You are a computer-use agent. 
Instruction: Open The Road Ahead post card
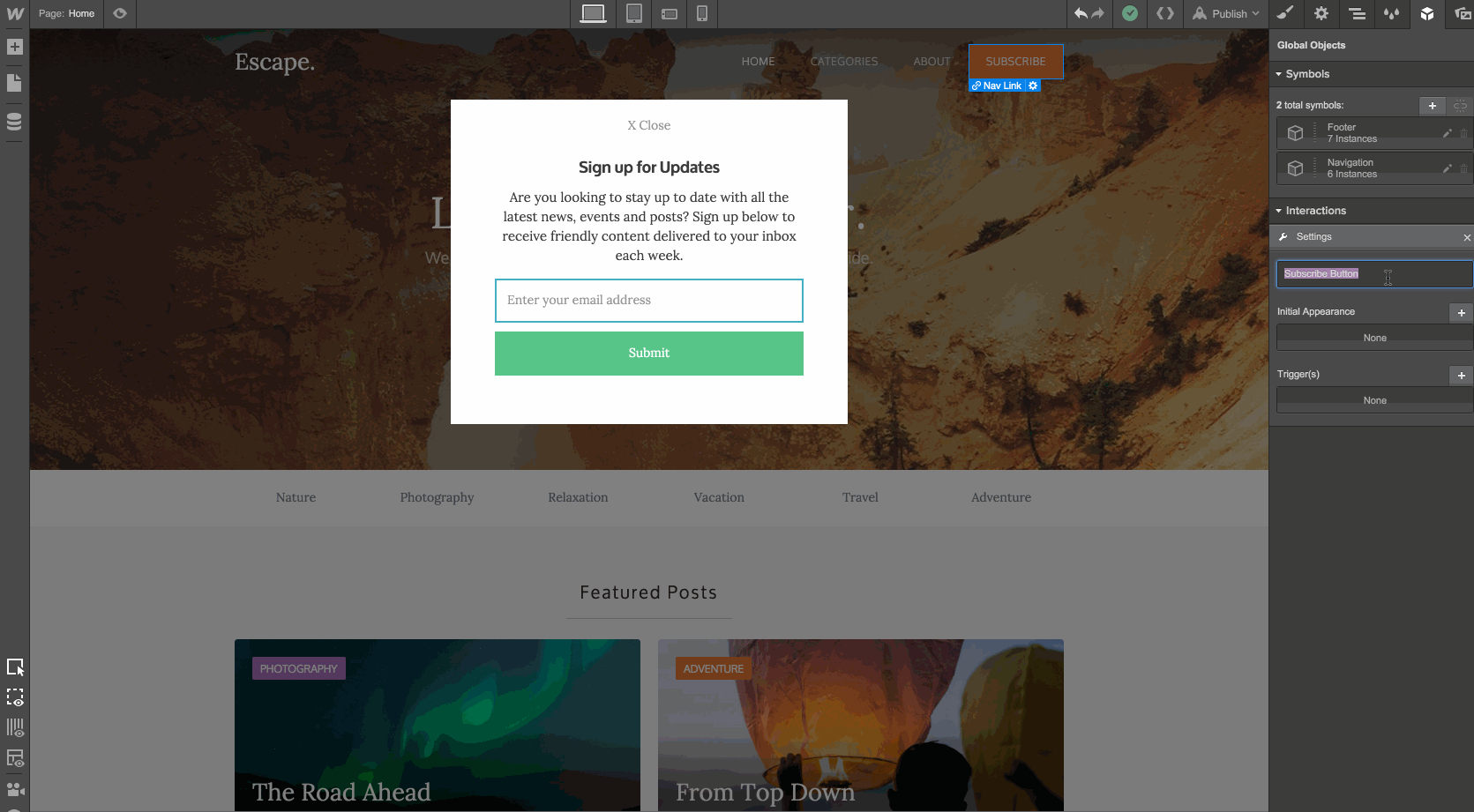tap(438, 725)
